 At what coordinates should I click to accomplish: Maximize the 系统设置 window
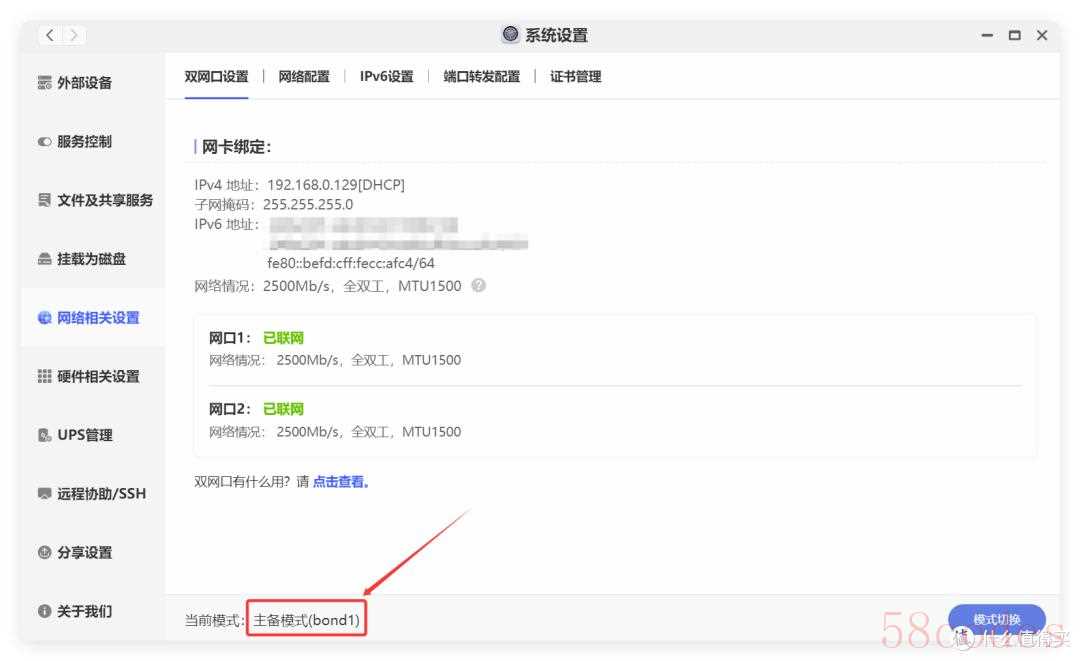(x=1015, y=34)
